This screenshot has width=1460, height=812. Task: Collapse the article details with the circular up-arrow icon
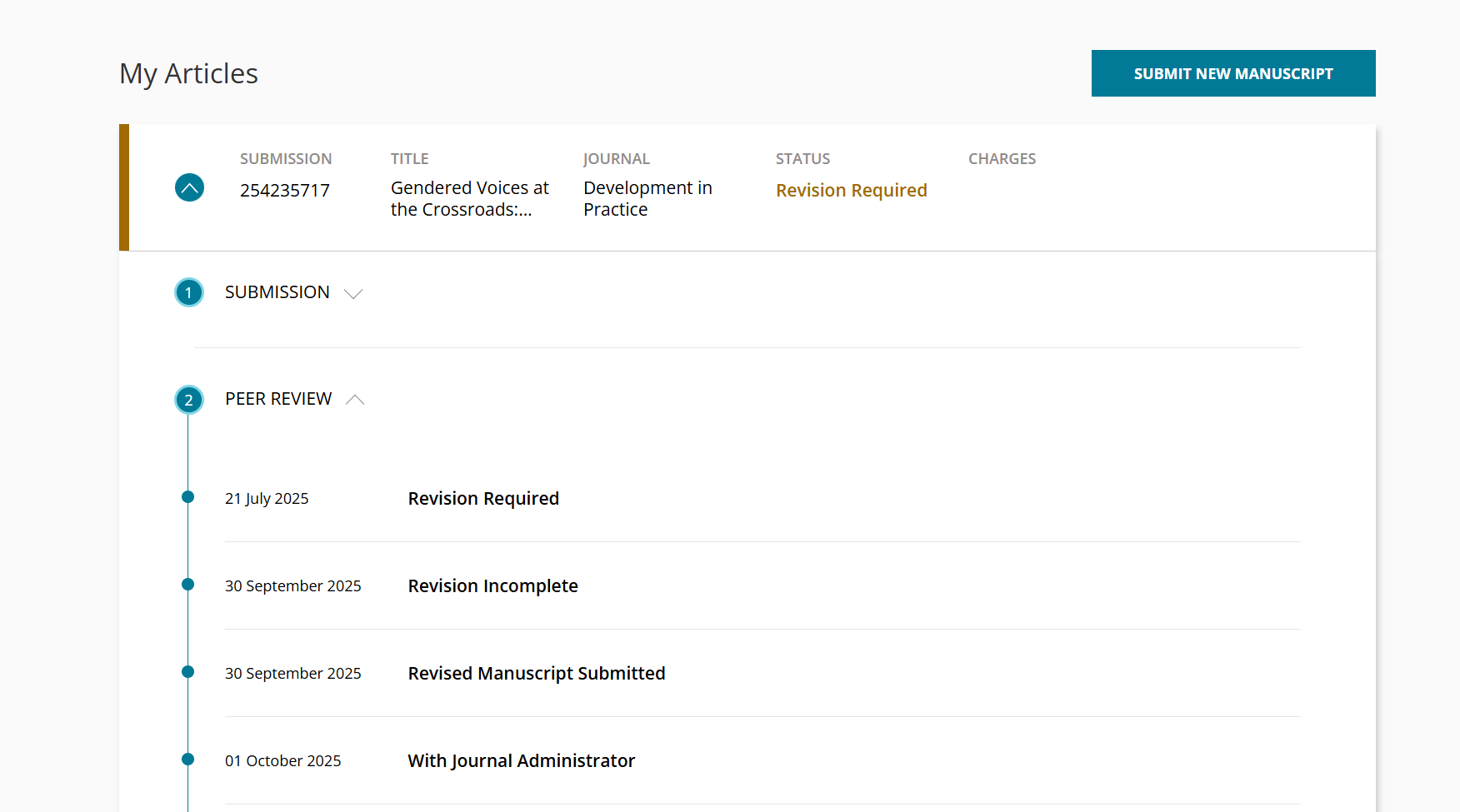[x=189, y=187]
